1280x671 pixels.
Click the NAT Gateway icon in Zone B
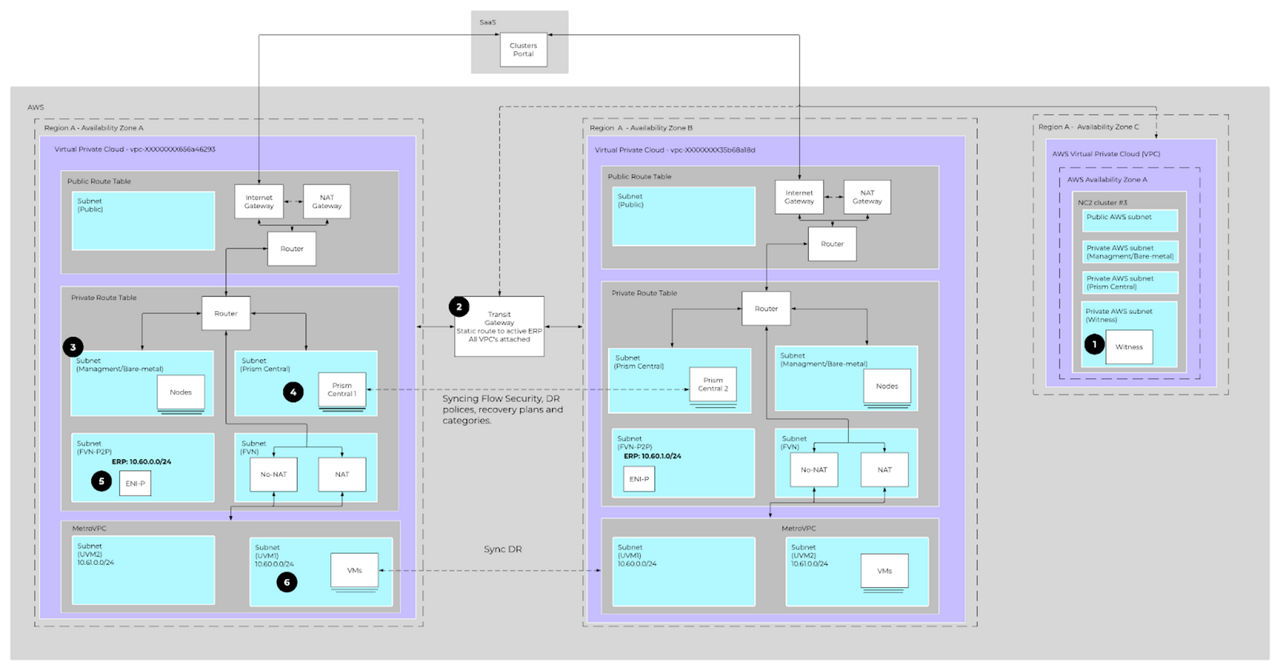click(x=866, y=196)
